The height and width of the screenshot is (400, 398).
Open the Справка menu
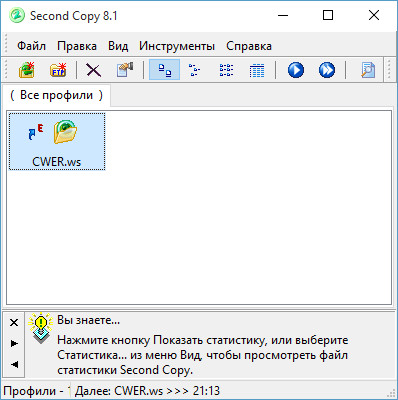click(x=249, y=46)
